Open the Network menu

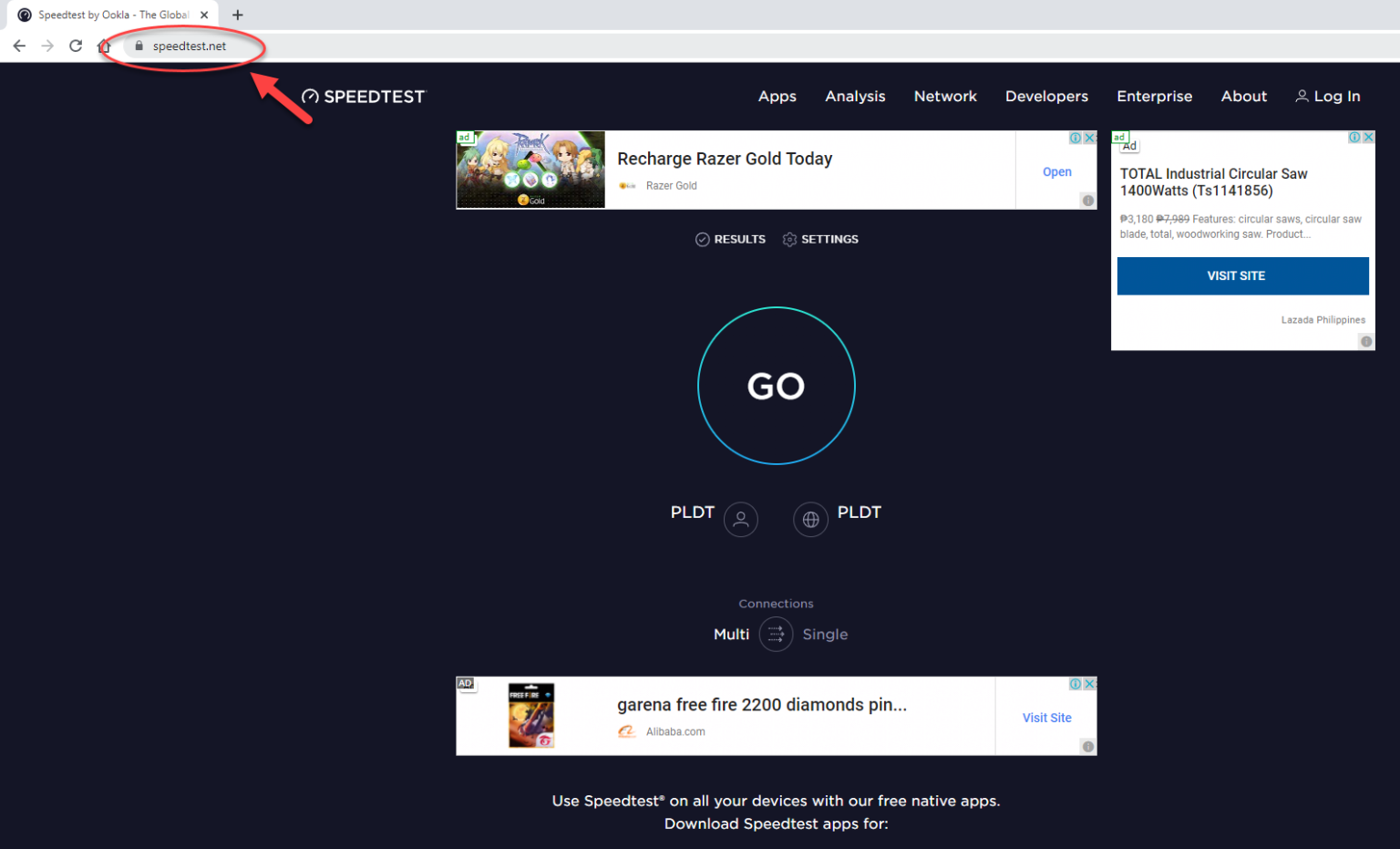tap(945, 97)
